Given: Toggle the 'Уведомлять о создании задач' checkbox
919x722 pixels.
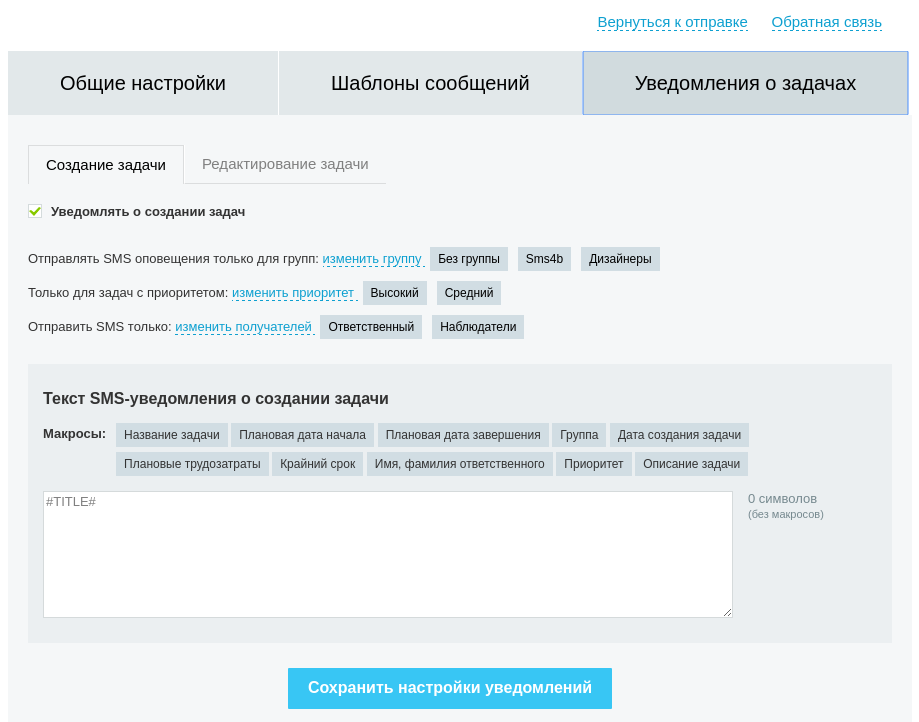Looking at the screenshot, I should pos(35,211).
